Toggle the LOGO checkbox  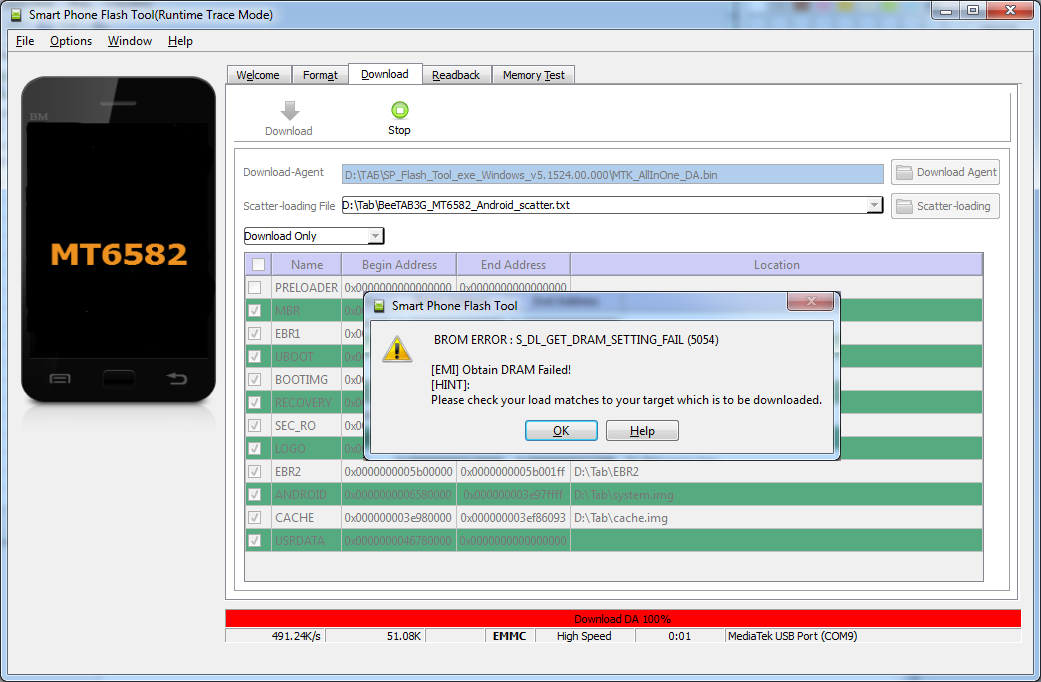[x=254, y=448]
